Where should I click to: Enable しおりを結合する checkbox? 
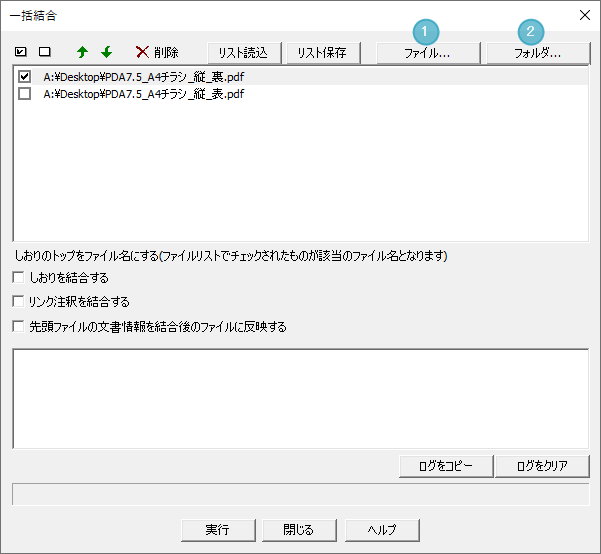pos(18,277)
